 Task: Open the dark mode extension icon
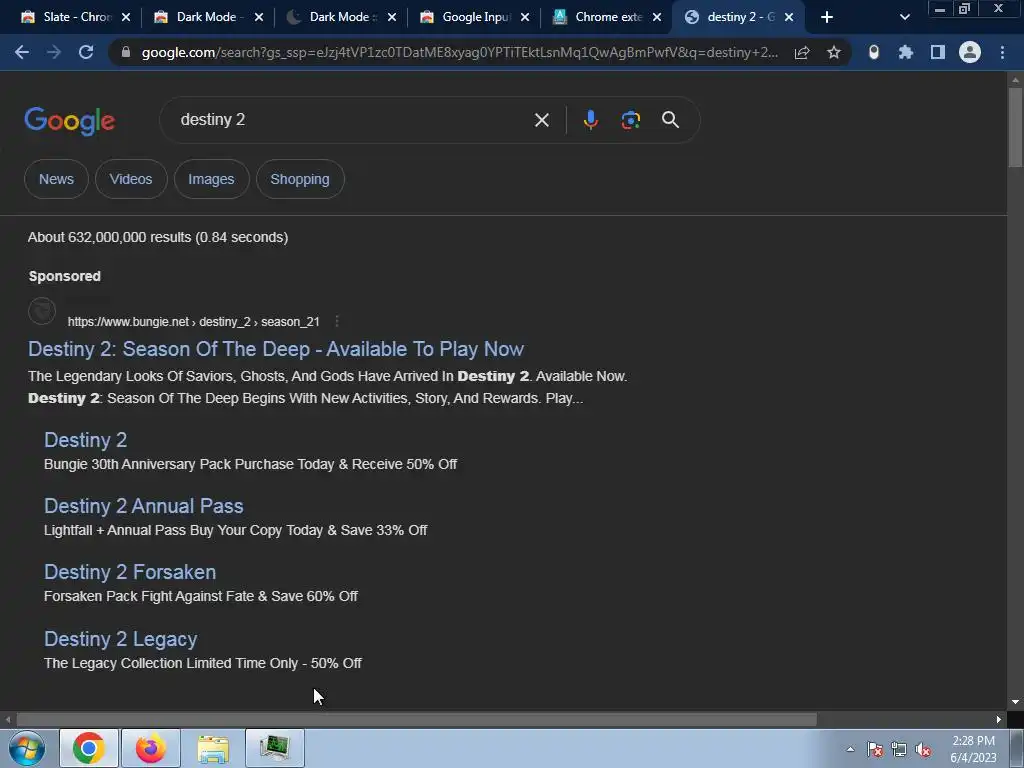pyautogui.click(x=874, y=52)
